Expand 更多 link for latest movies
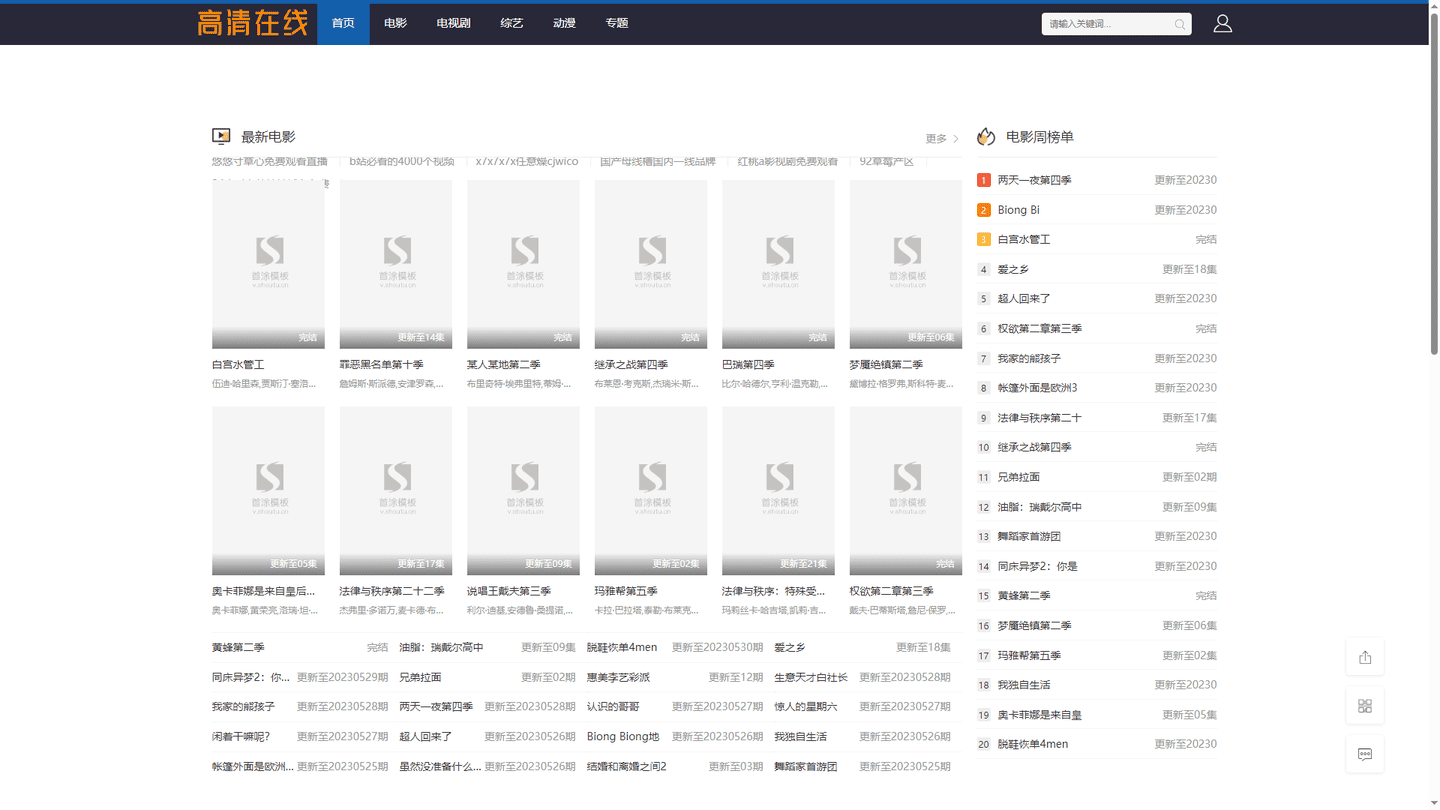This screenshot has width=1440, height=810. pos(941,139)
